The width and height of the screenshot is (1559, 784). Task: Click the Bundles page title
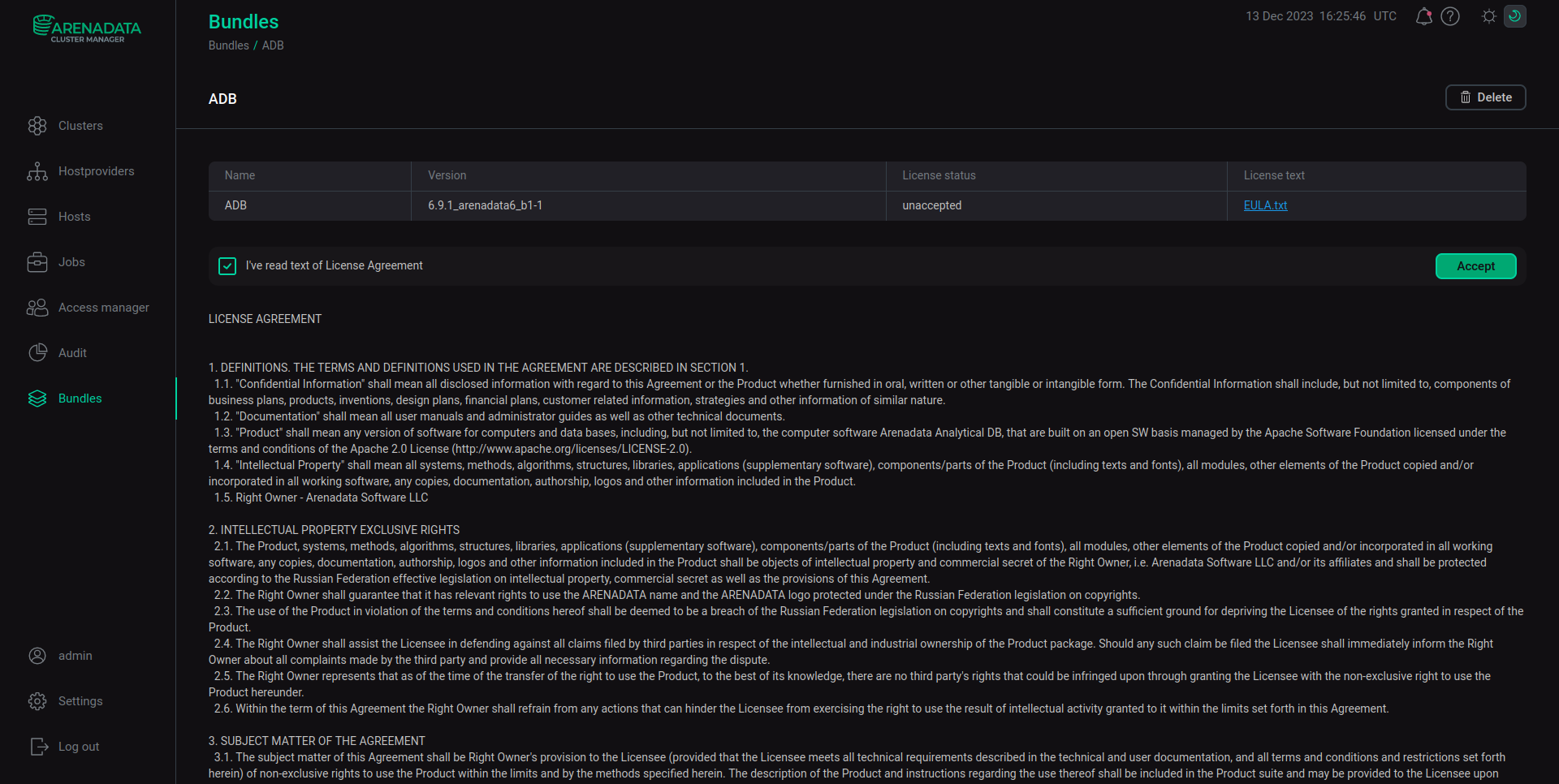(243, 22)
